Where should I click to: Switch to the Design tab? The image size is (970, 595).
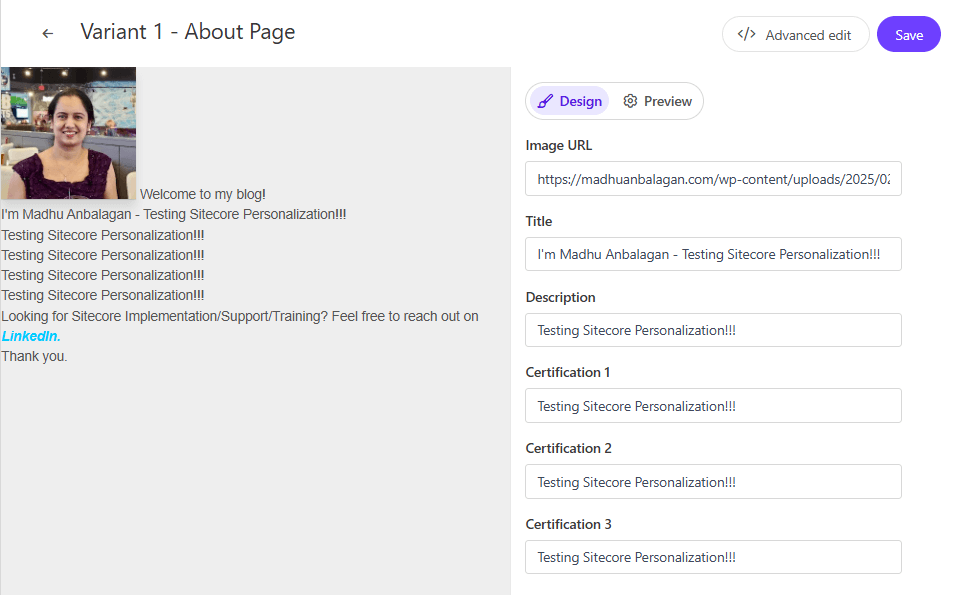click(x=569, y=101)
